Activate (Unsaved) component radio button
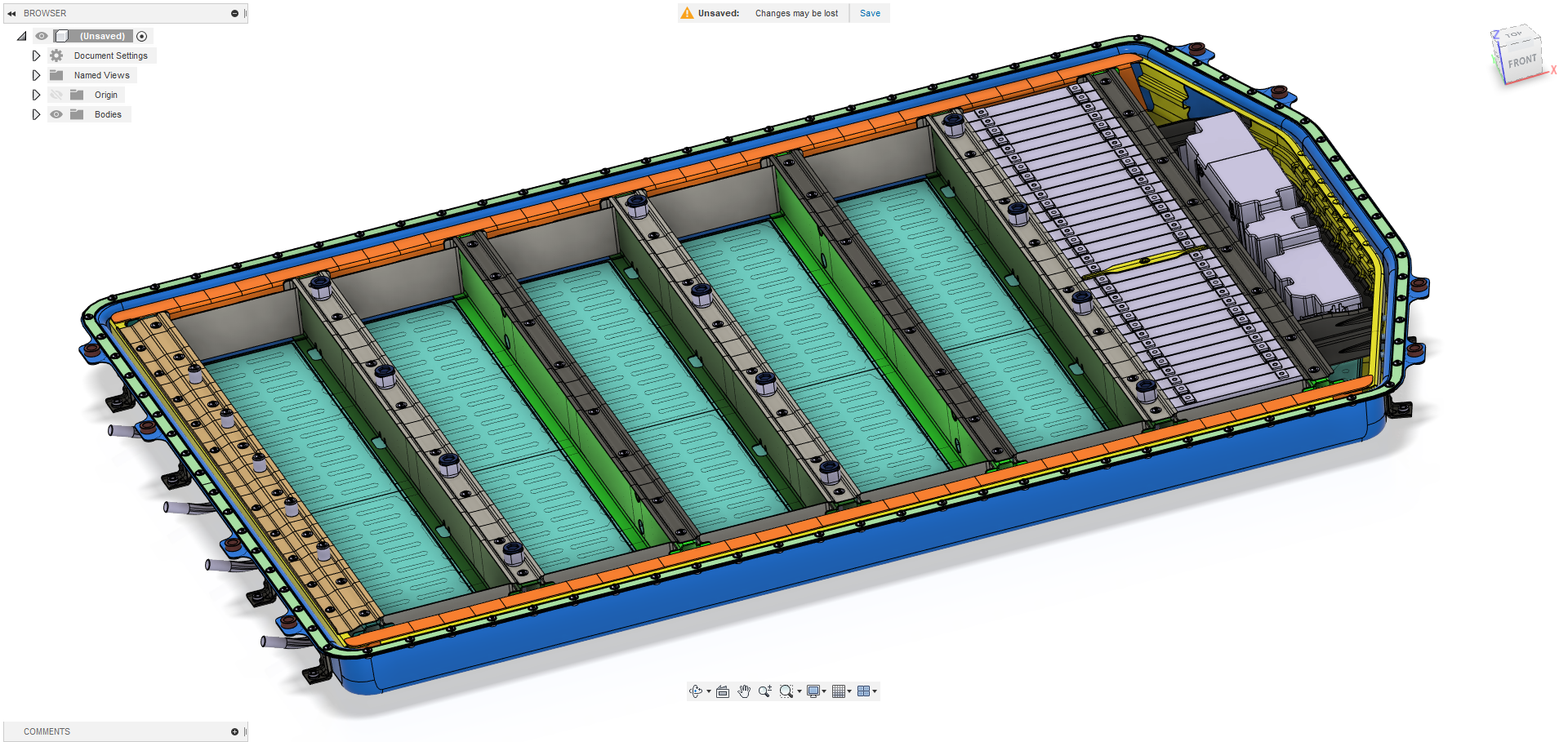 (x=142, y=36)
